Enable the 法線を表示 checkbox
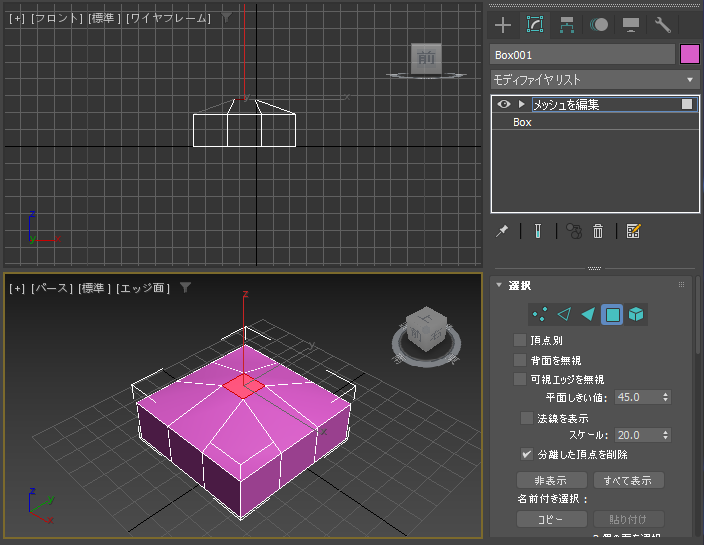 coord(527,418)
